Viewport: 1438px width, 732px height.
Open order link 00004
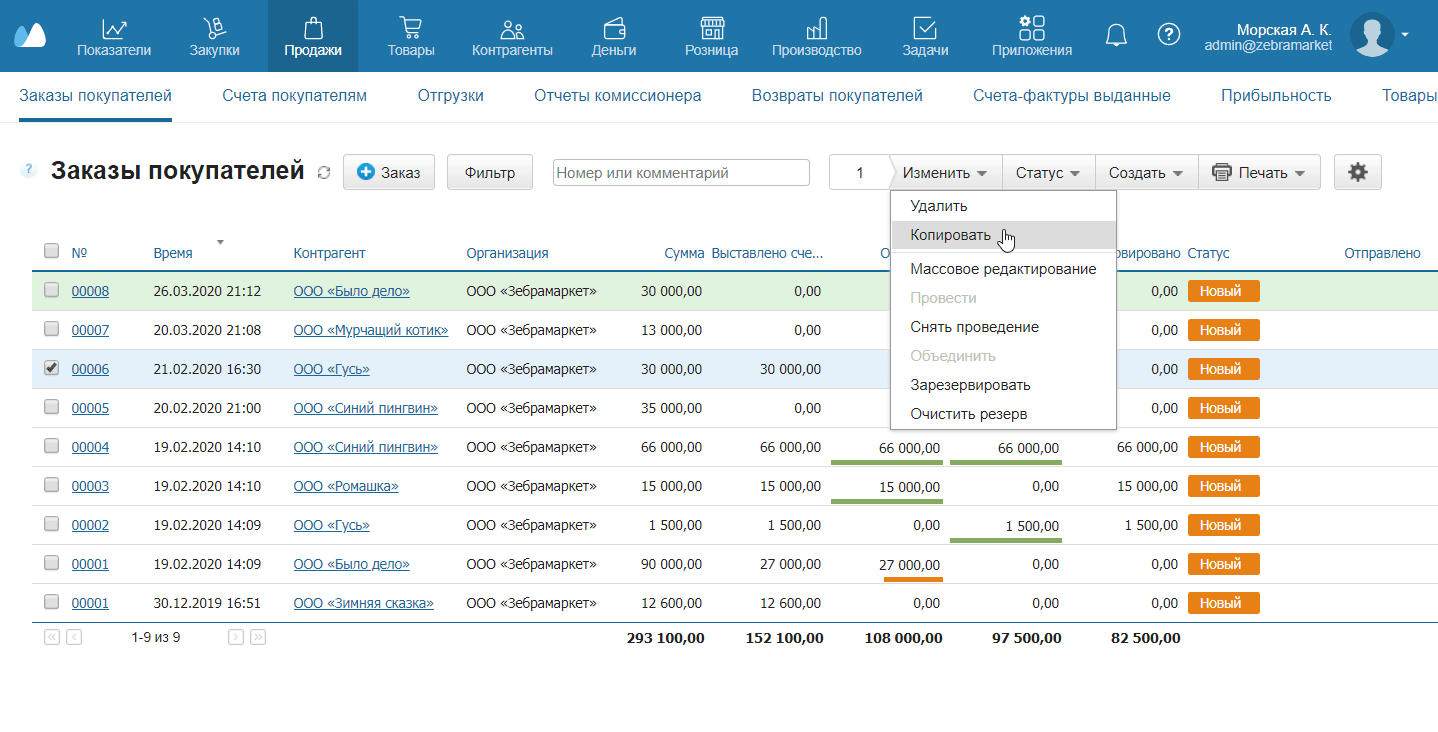tap(90, 447)
